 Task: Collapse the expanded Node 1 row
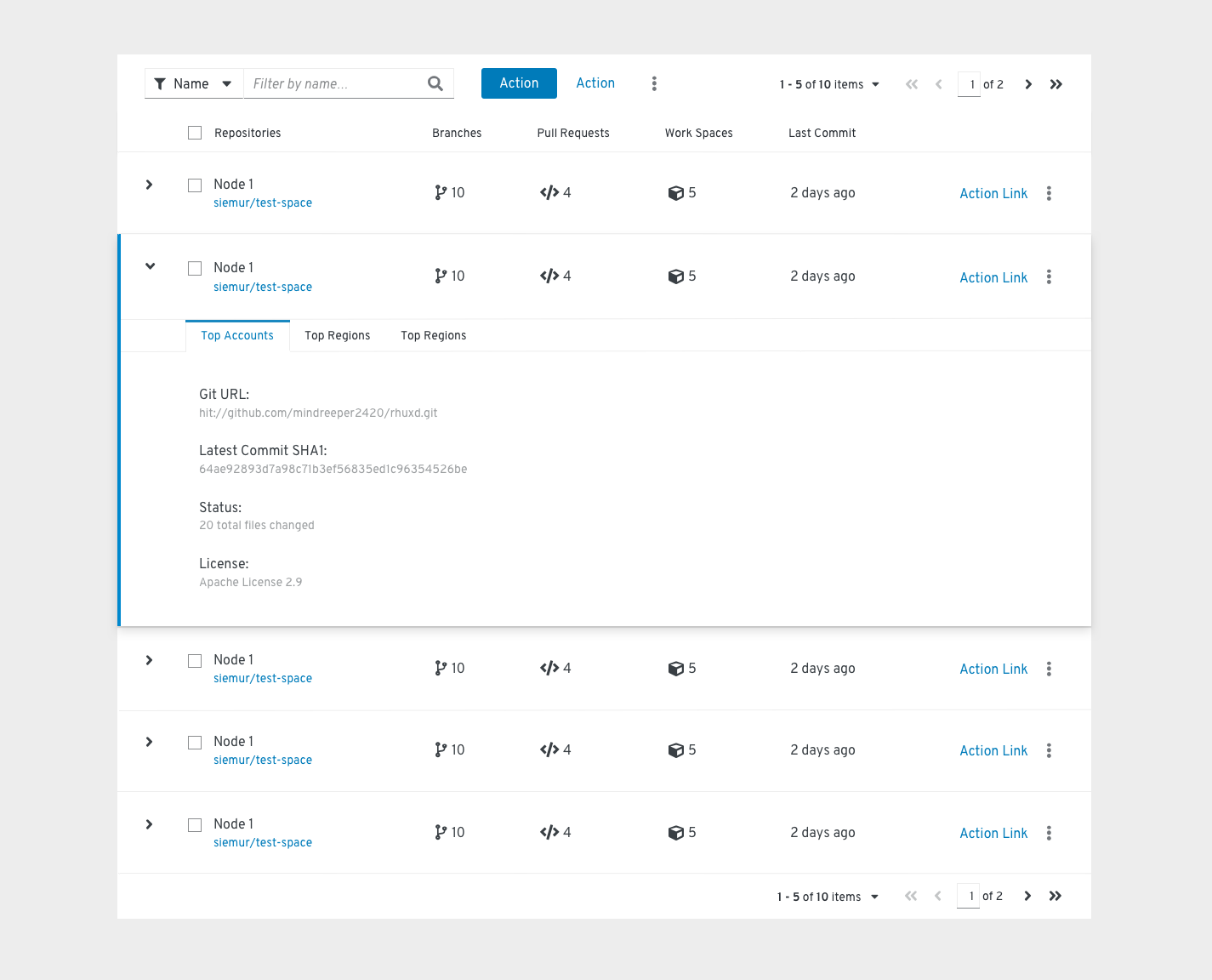click(x=150, y=266)
